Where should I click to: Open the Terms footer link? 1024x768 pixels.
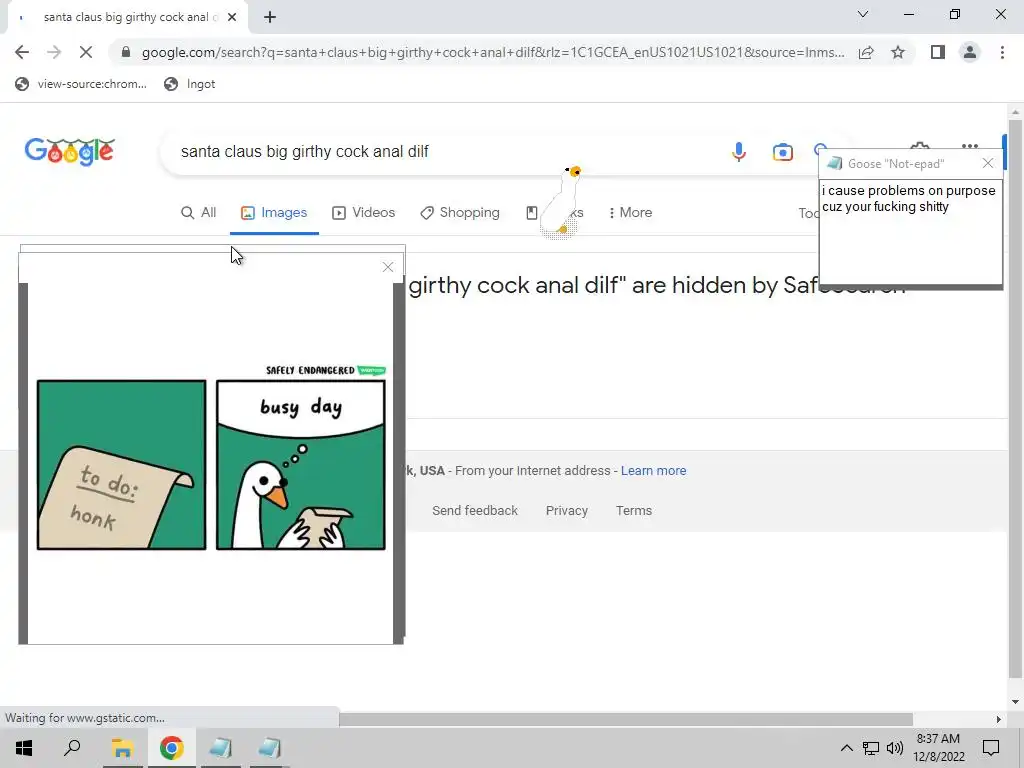[633, 511]
